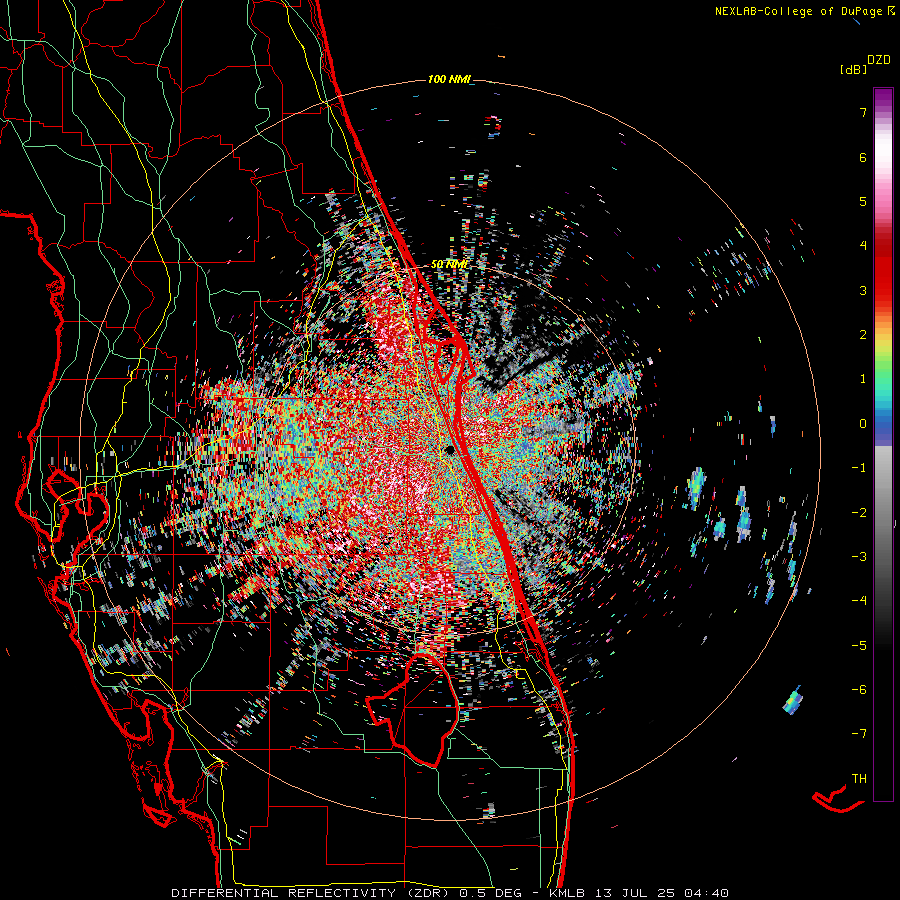The image size is (900, 900).
Task: Click the -3 value on the color scale
Action: click(x=859, y=557)
